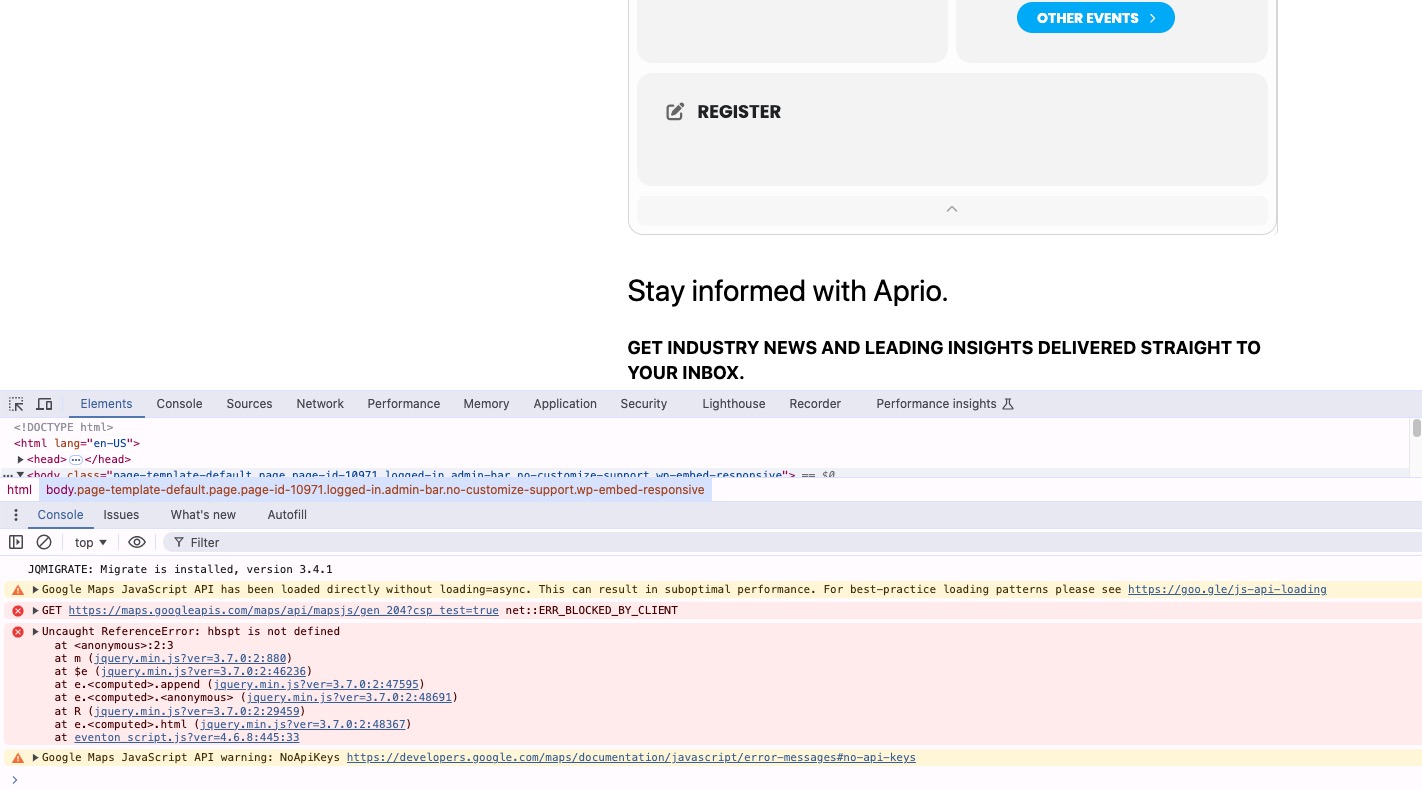The image size is (1422, 790).
Task: Open the Network tab
Action: tap(320, 404)
